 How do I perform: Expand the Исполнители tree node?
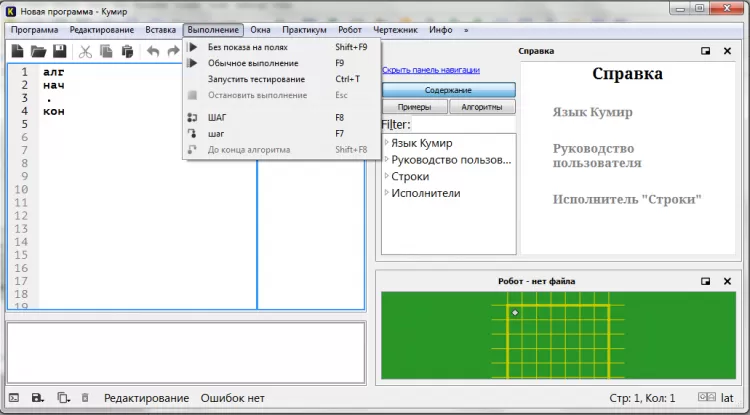click(386, 192)
